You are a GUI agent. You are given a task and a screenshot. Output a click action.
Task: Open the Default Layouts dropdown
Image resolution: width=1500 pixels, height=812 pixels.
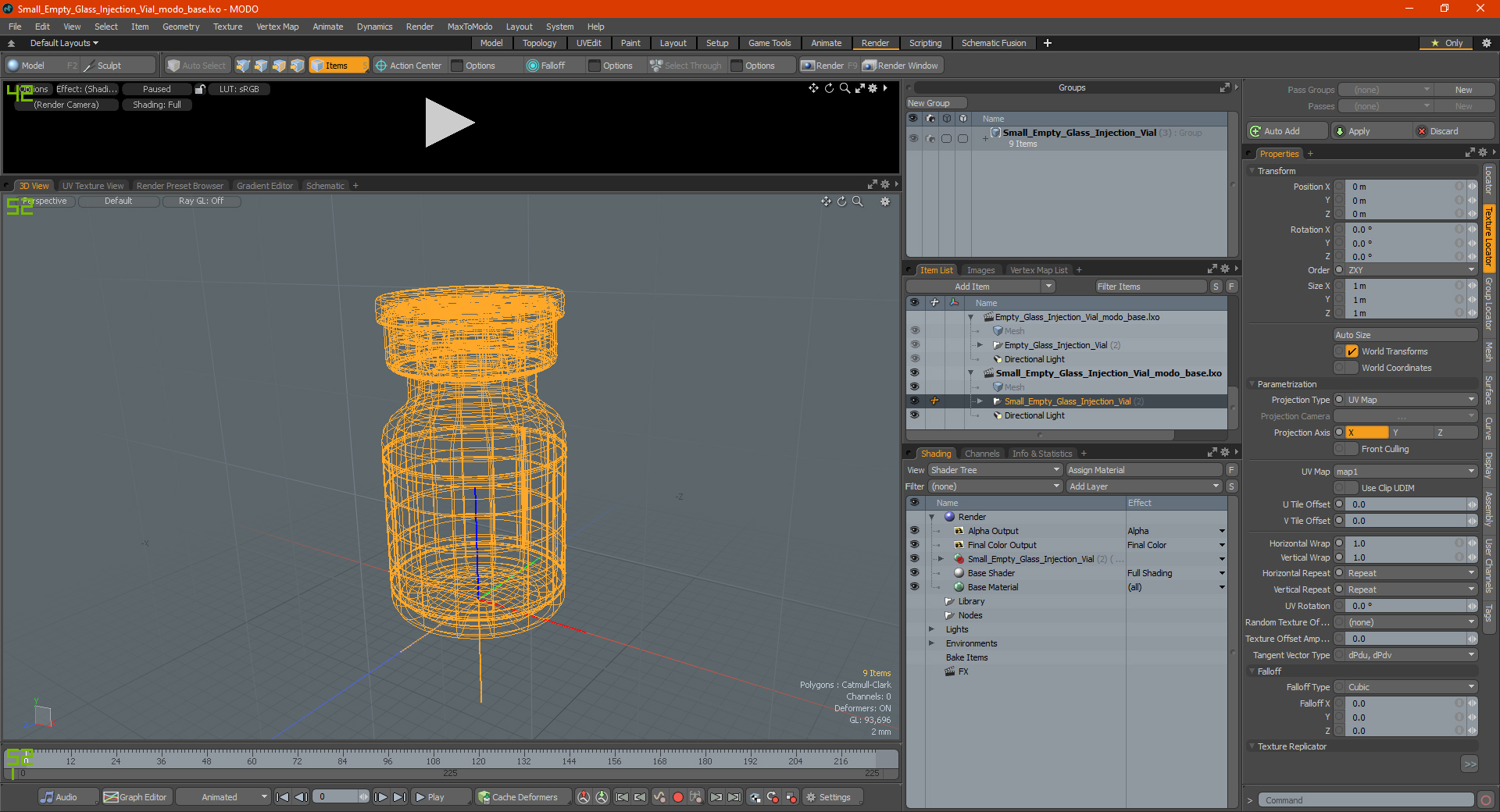pyautogui.click(x=64, y=43)
